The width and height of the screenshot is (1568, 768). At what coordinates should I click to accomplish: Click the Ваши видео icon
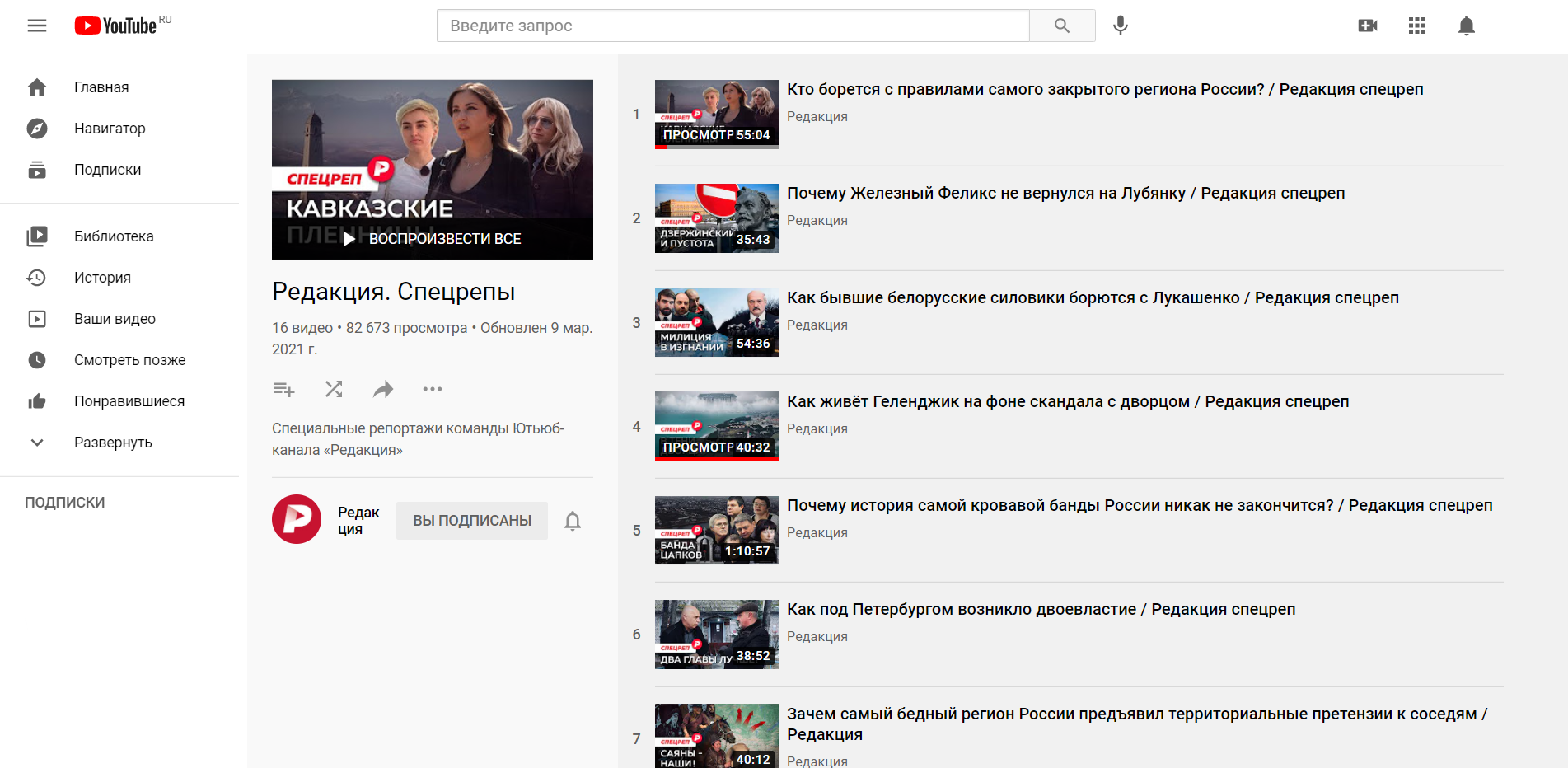pyautogui.click(x=37, y=319)
